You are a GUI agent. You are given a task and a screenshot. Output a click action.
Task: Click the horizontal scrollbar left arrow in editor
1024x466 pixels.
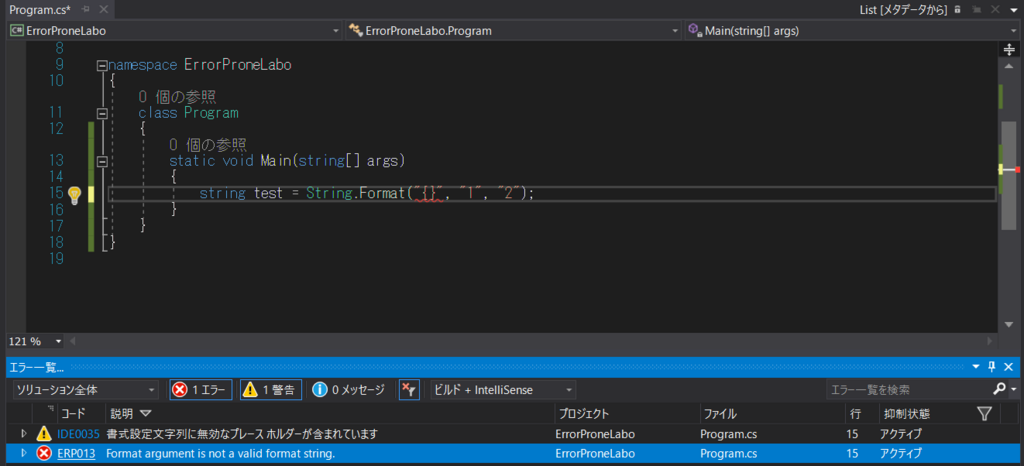click(72, 341)
